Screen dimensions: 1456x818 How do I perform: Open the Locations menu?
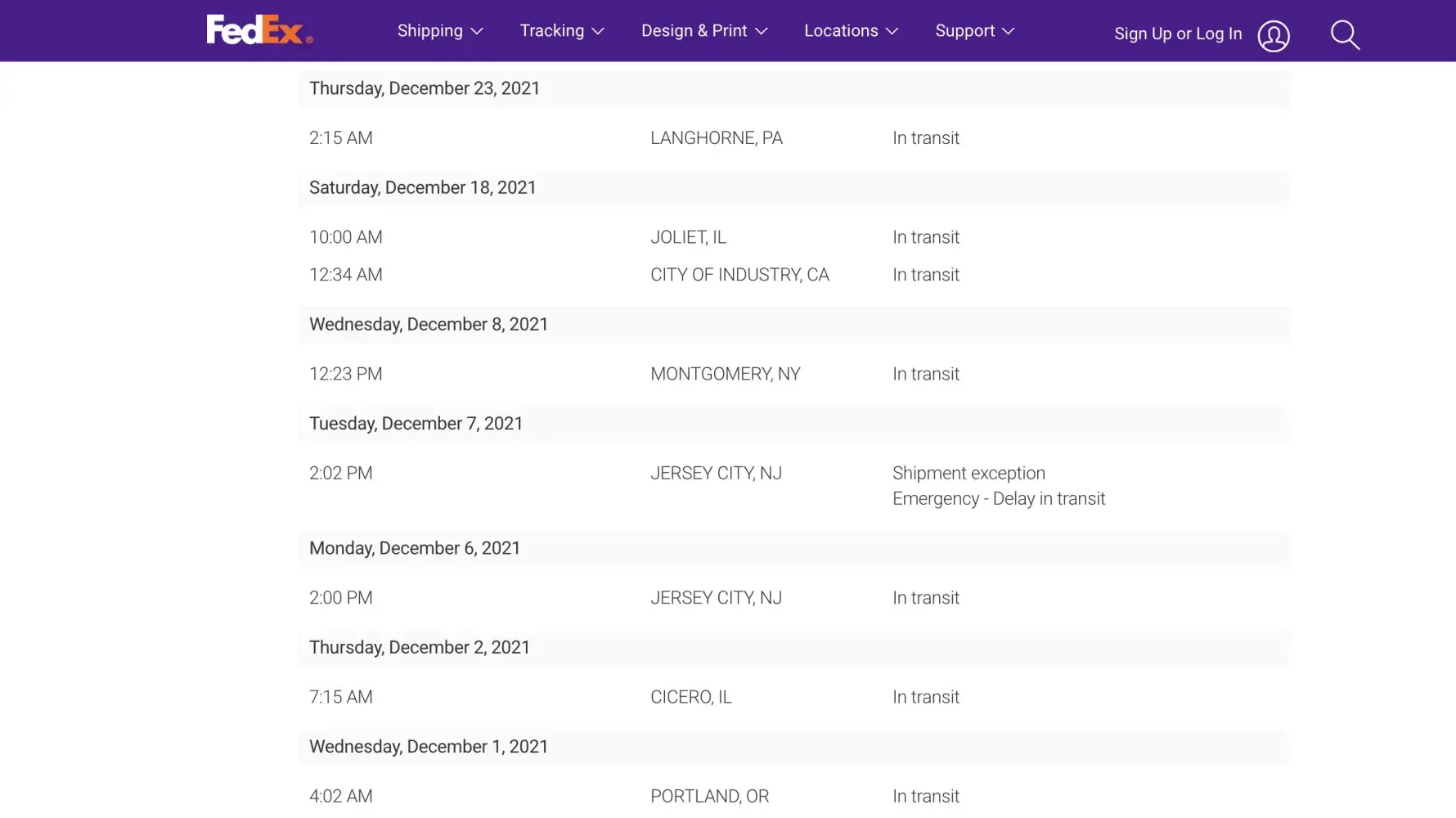click(840, 31)
